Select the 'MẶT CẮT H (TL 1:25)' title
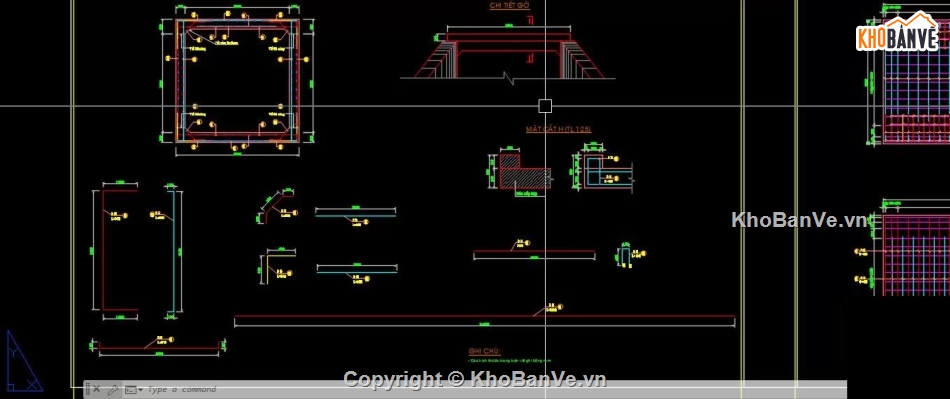Image resolution: width=950 pixels, height=399 pixels. click(558, 129)
